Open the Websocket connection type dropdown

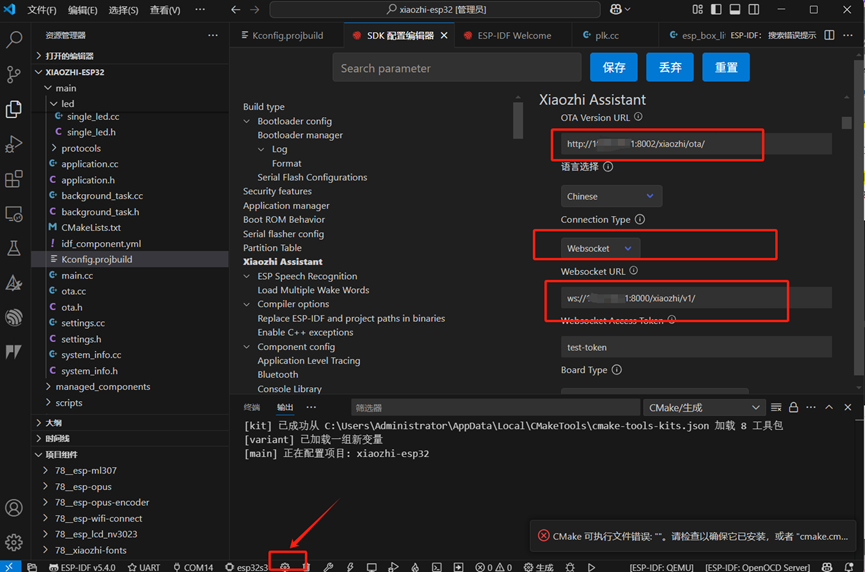[600, 248]
